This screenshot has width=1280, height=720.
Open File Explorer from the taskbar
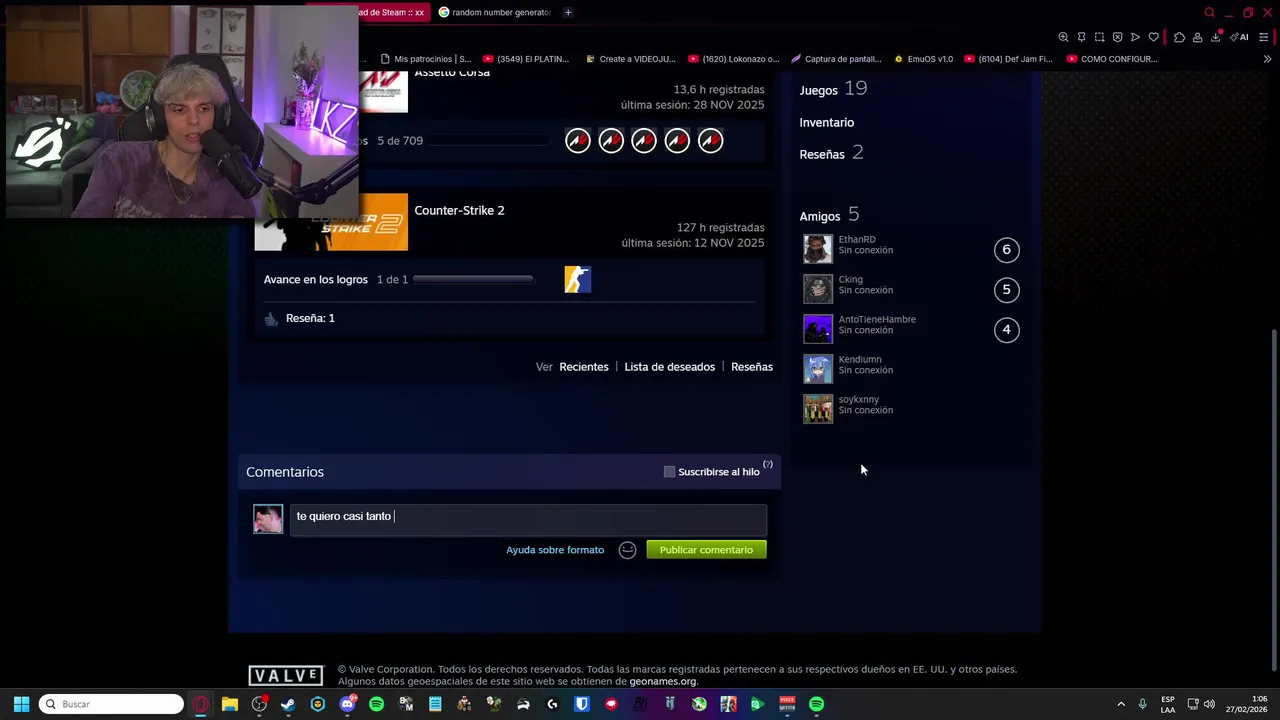(x=230, y=704)
